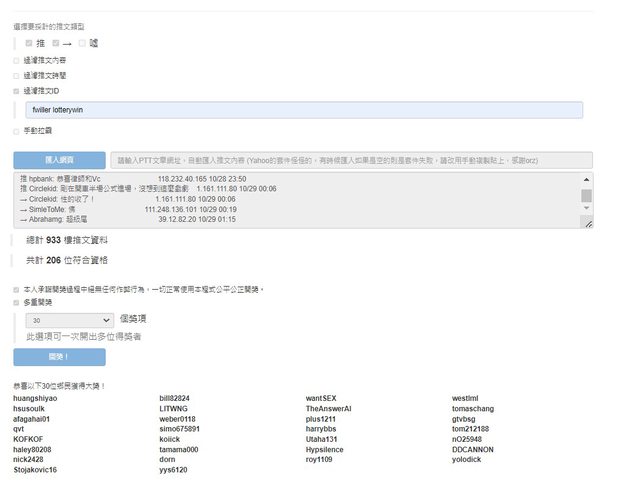The image size is (640, 484).
Task: Toggle the → comment type checkbox
Action: tap(56, 43)
